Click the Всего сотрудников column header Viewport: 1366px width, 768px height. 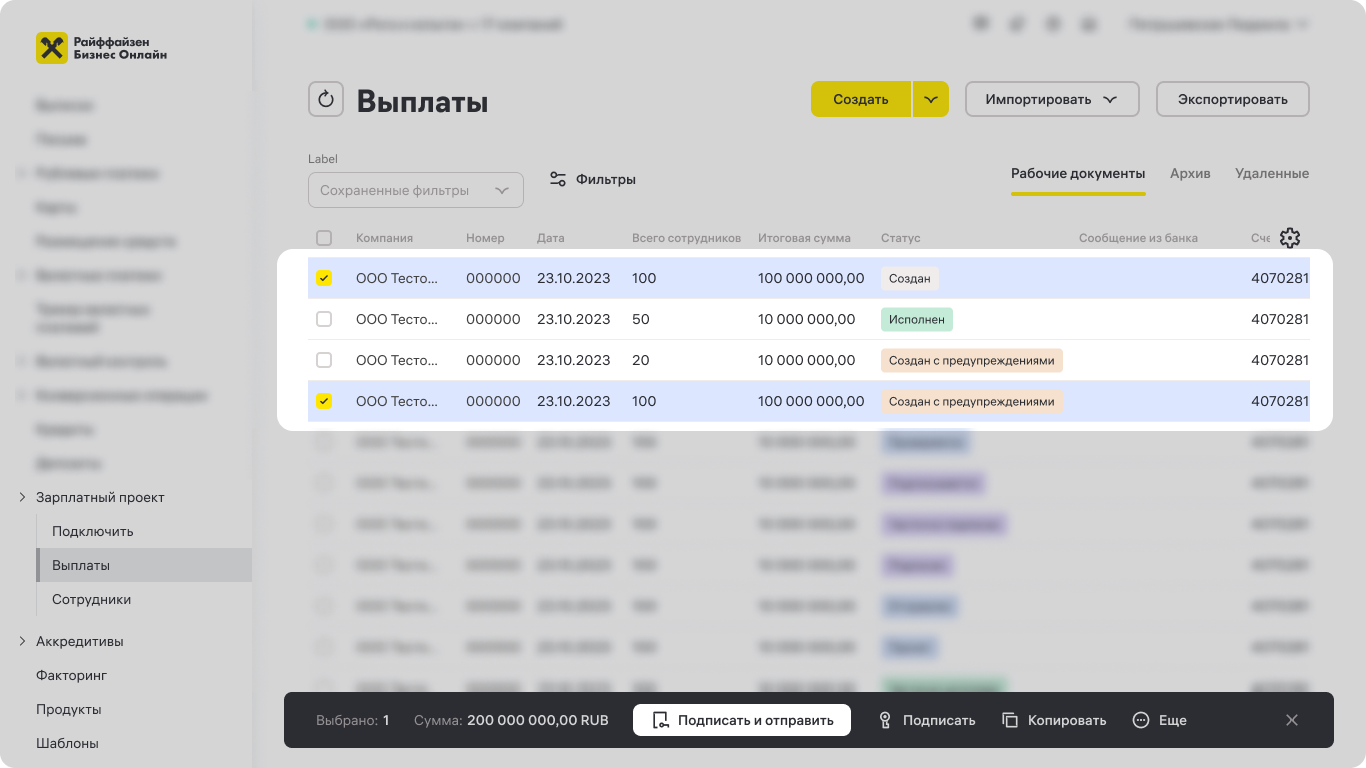687,238
